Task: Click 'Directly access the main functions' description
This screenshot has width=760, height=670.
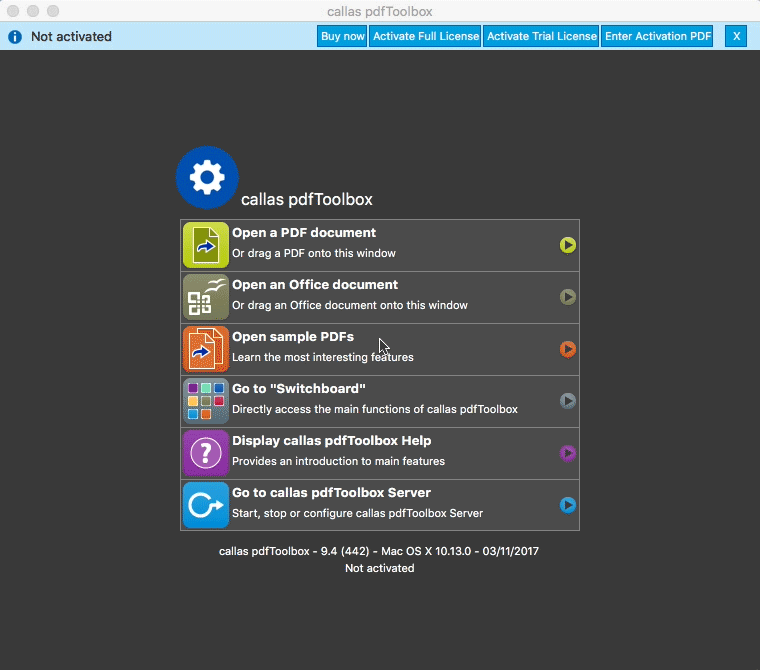Action: [375, 409]
